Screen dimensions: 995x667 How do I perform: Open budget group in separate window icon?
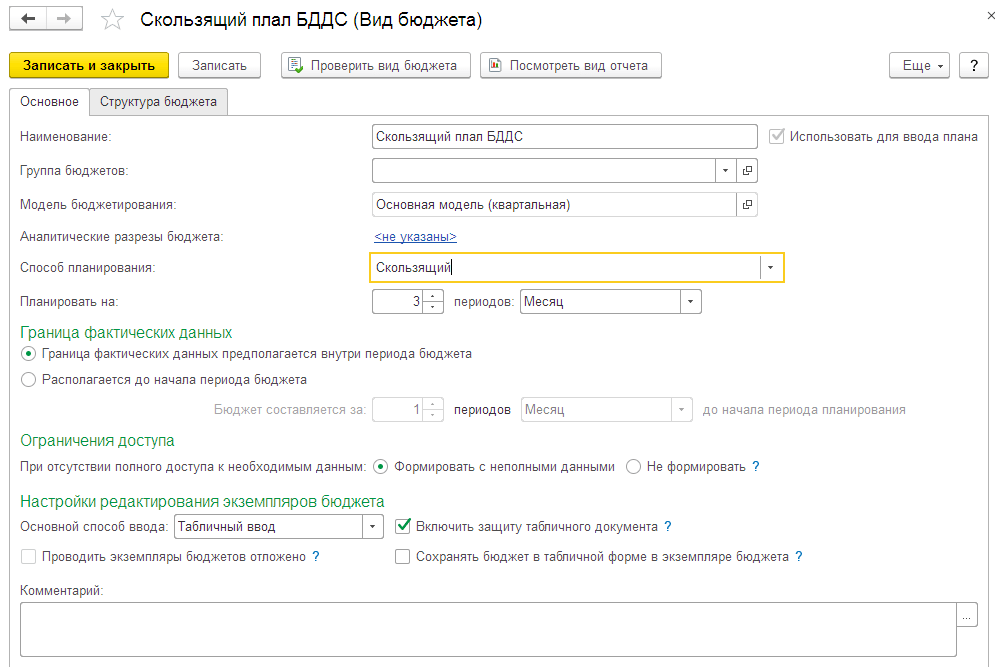(x=747, y=171)
